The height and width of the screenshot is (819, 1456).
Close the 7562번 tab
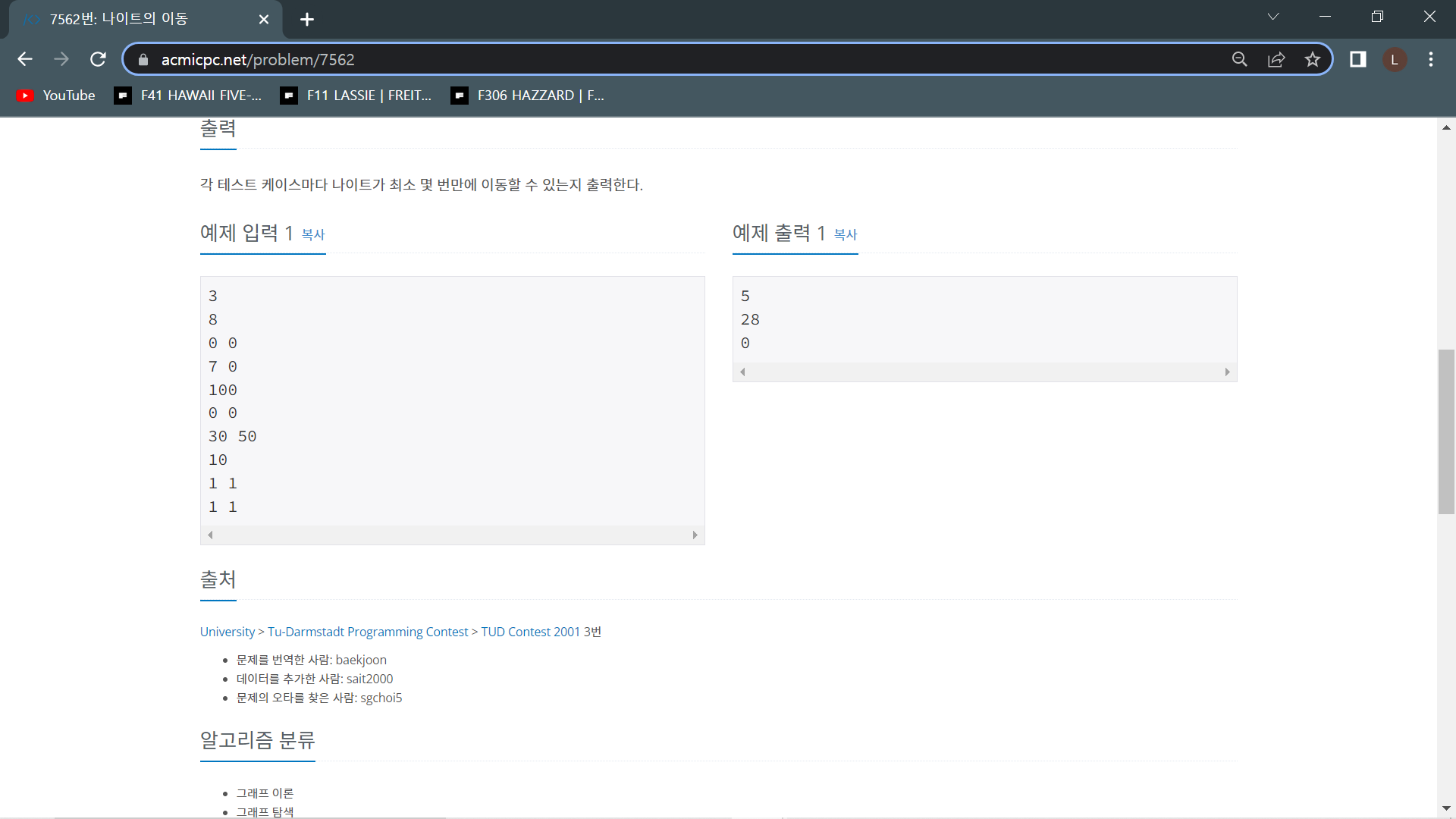point(264,19)
